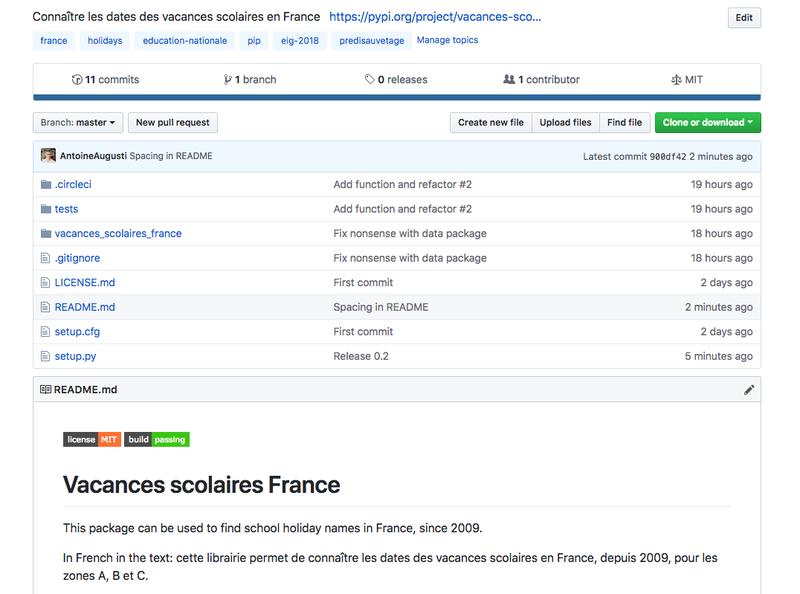Open the vacances_scolaires_france folder
The width and height of the screenshot is (800, 594).
point(118,234)
